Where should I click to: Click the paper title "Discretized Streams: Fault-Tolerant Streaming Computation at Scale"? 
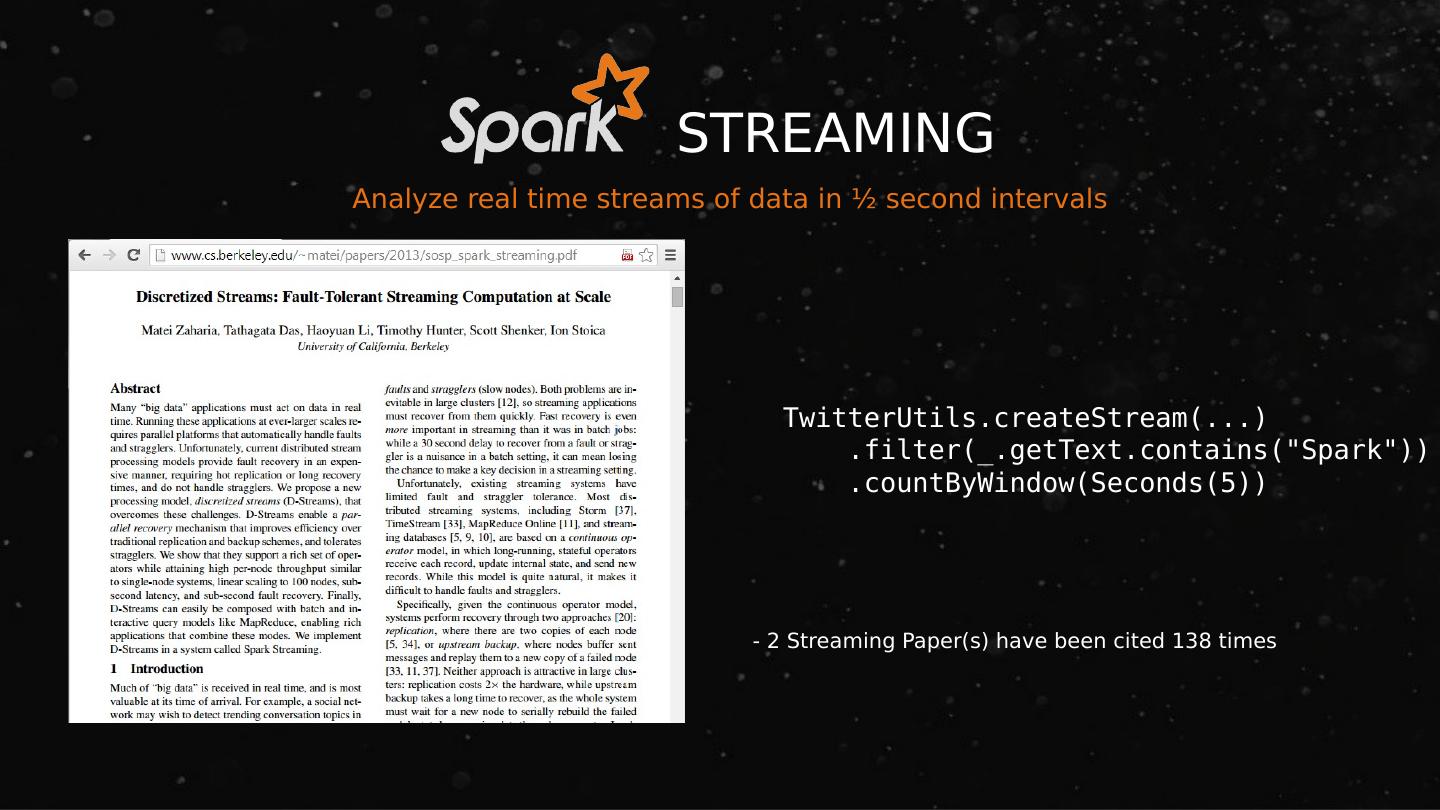pos(373,297)
